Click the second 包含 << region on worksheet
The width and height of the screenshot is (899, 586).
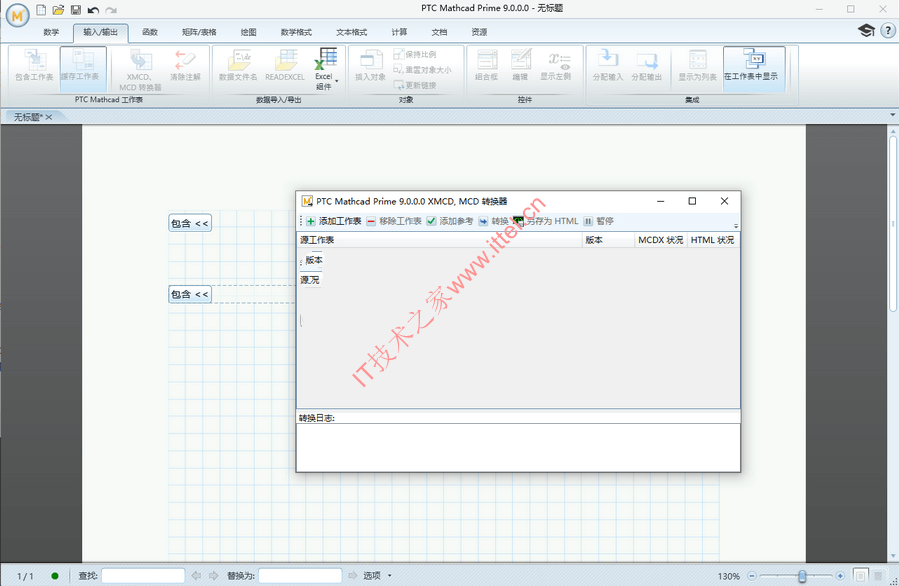(190, 294)
